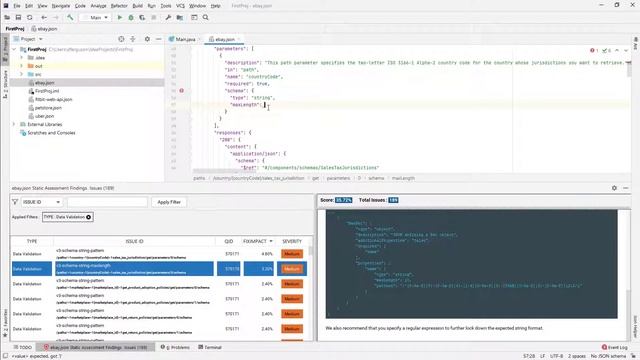The width and height of the screenshot is (640, 360).
Task: Collapse the FirstProj root node
Action: 14,49
